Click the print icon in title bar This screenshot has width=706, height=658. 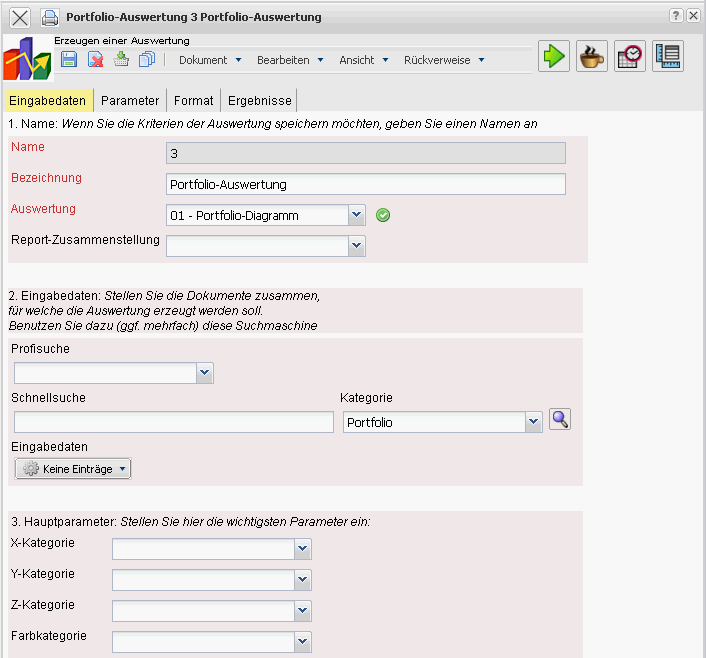coord(49,17)
